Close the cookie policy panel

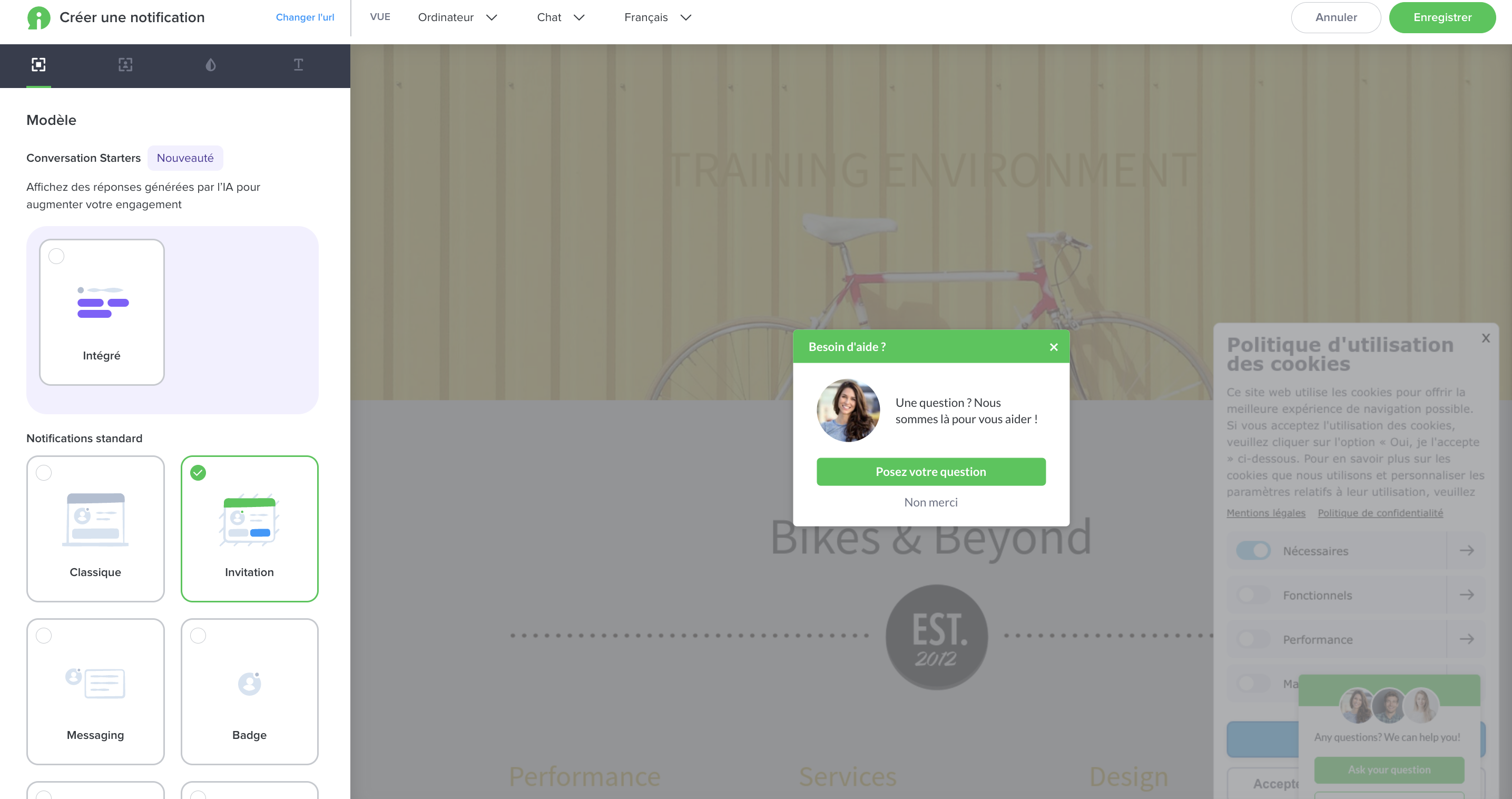point(1486,338)
